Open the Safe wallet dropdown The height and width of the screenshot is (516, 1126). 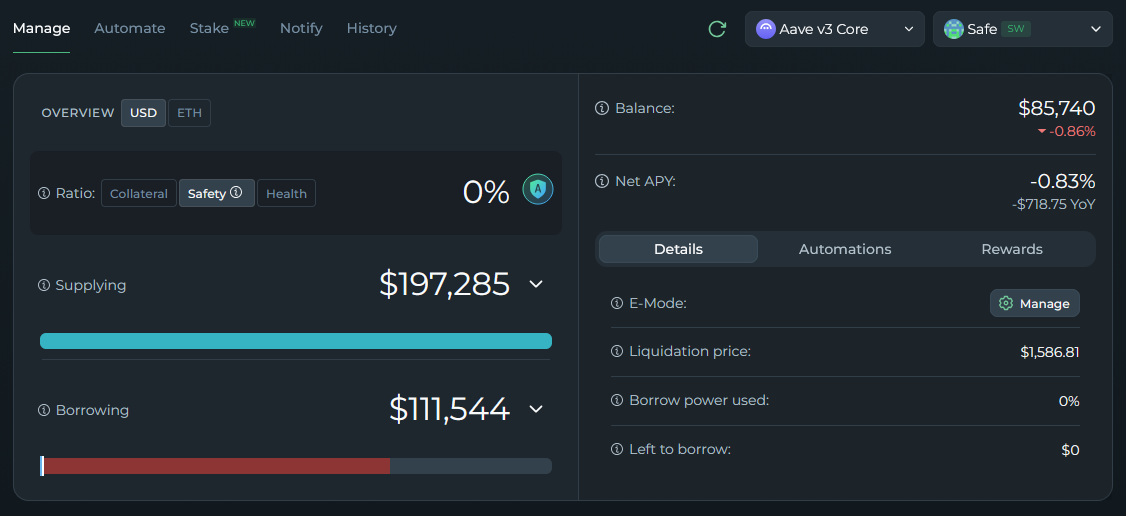point(1022,29)
